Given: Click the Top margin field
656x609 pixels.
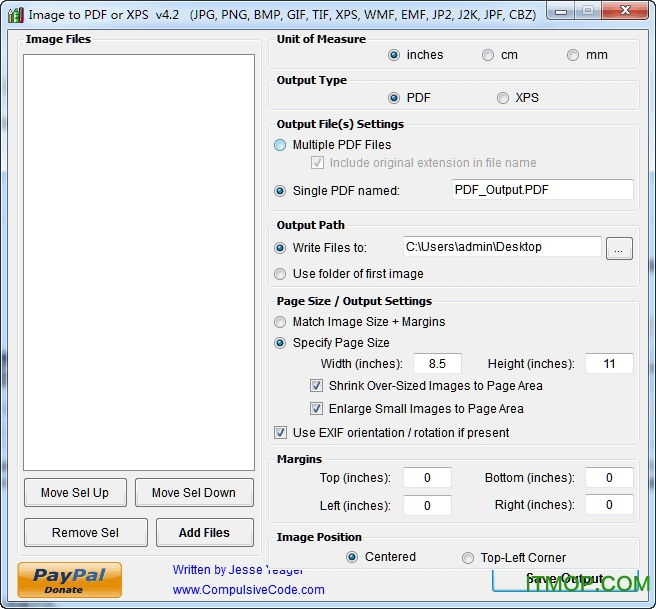Looking at the screenshot, I should click(427, 478).
